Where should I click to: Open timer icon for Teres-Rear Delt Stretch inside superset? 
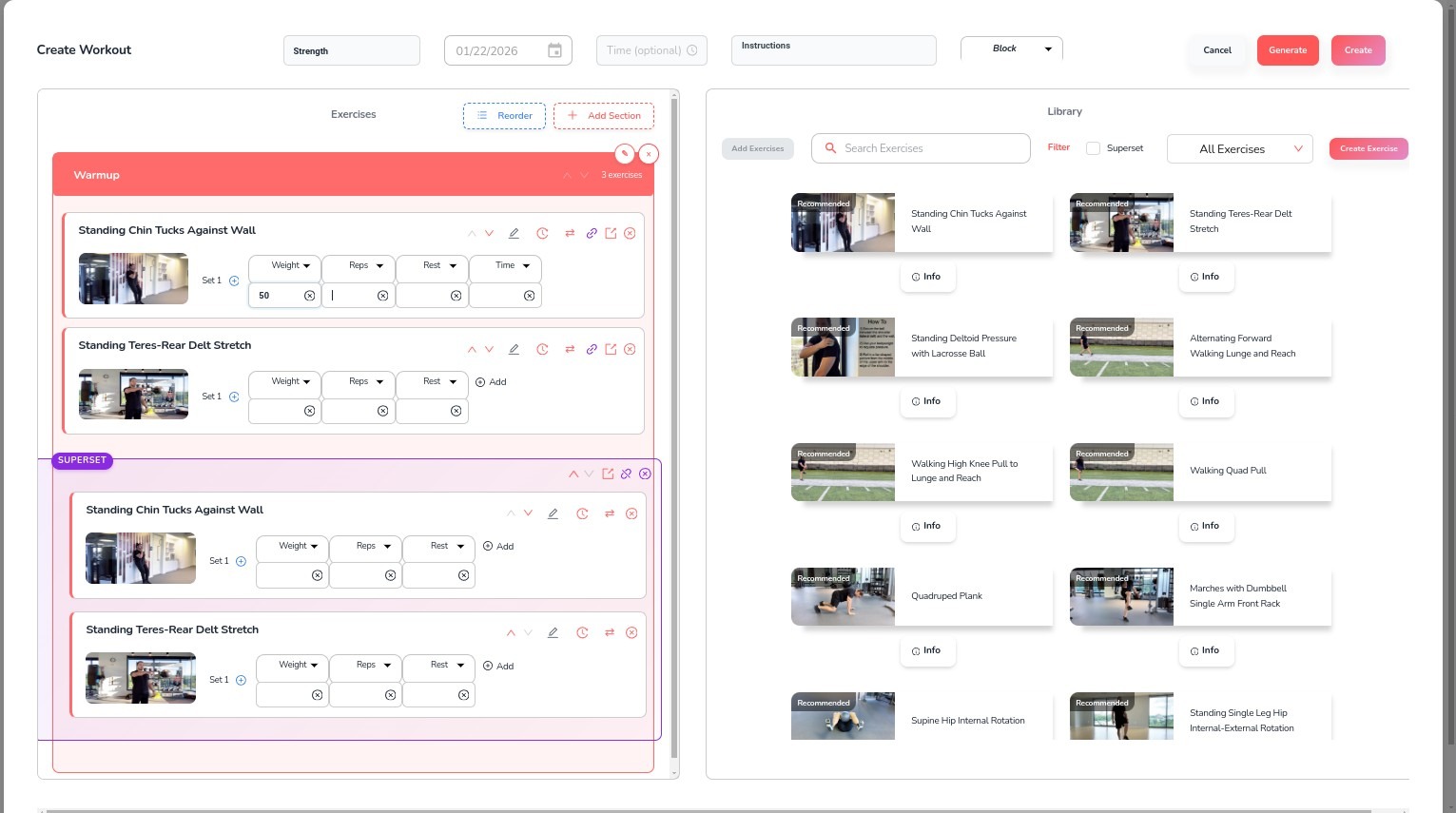tap(582, 632)
